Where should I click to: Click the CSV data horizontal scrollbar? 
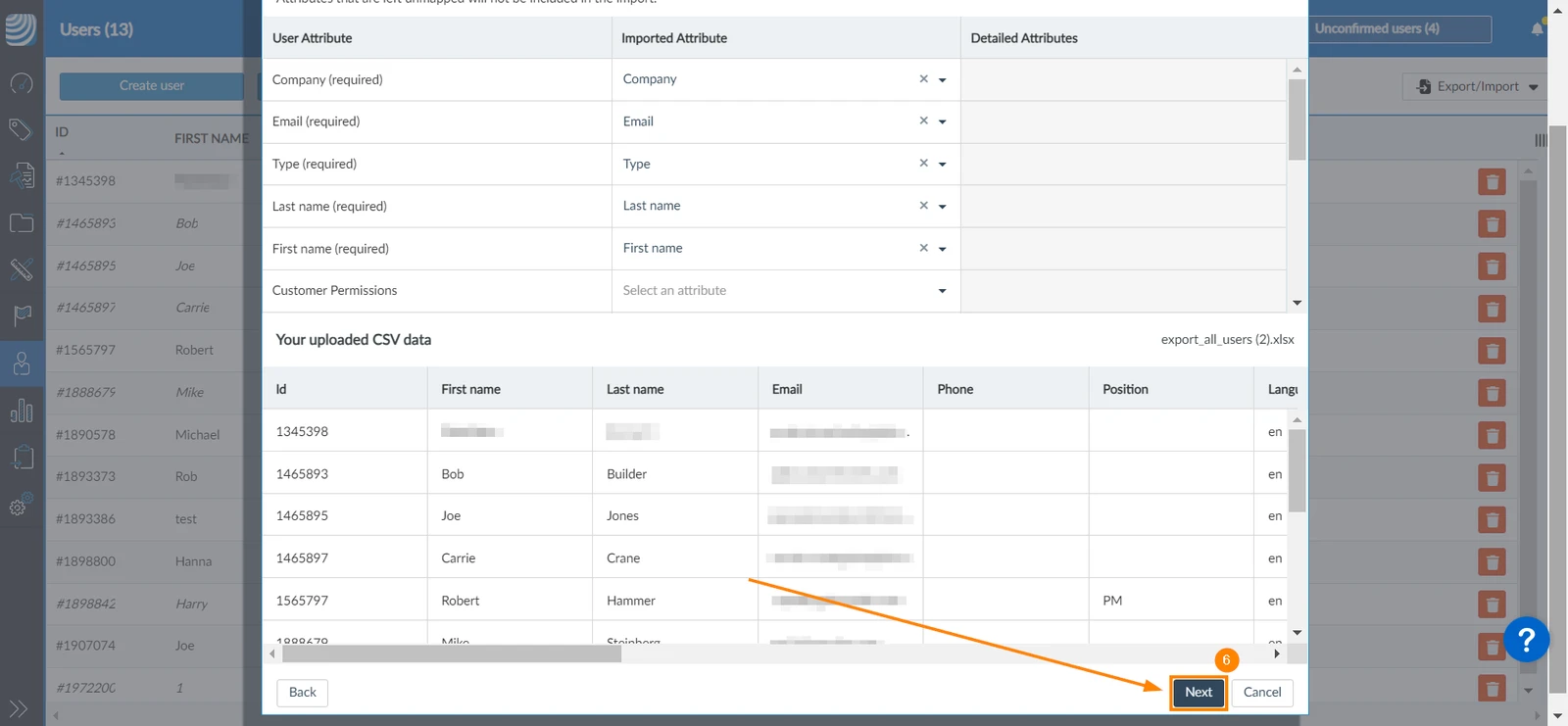point(452,653)
